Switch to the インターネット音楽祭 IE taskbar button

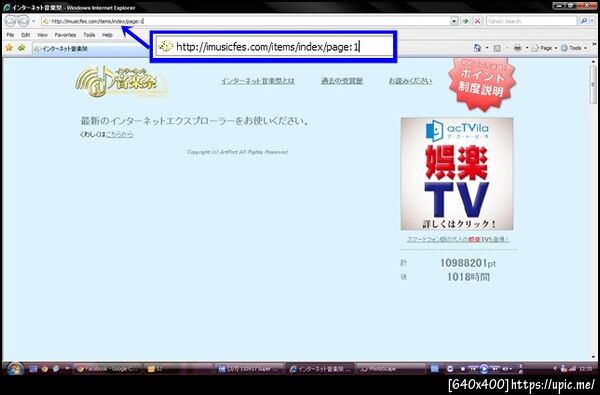tap(320, 369)
